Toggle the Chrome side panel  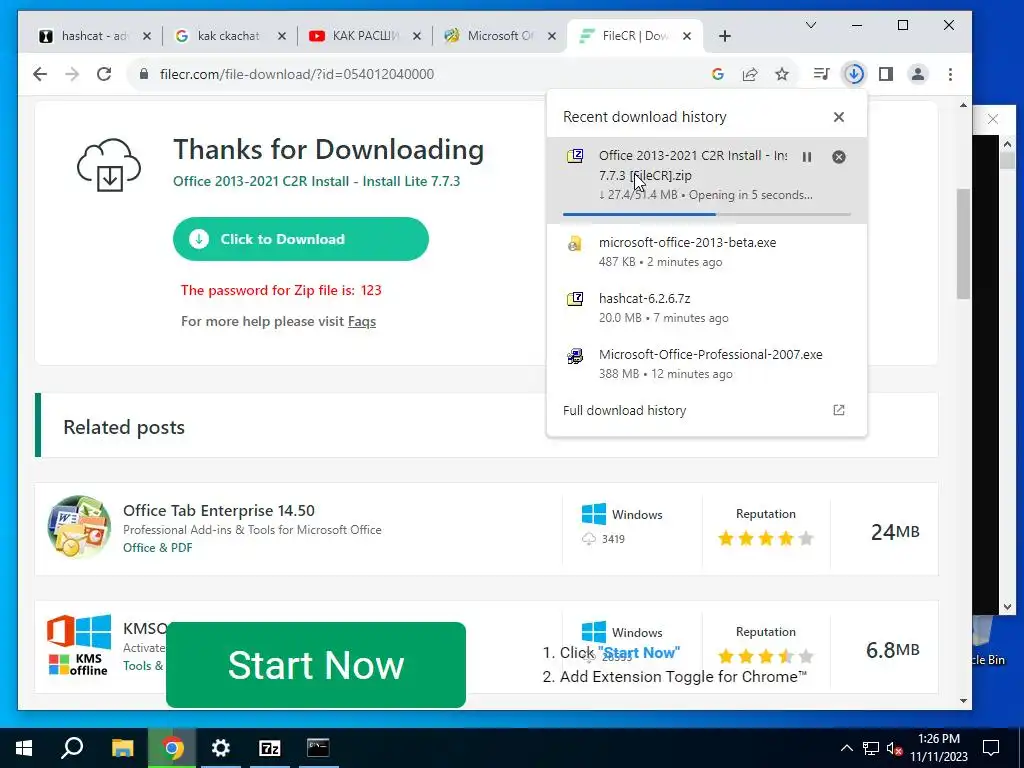click(886, 74)
